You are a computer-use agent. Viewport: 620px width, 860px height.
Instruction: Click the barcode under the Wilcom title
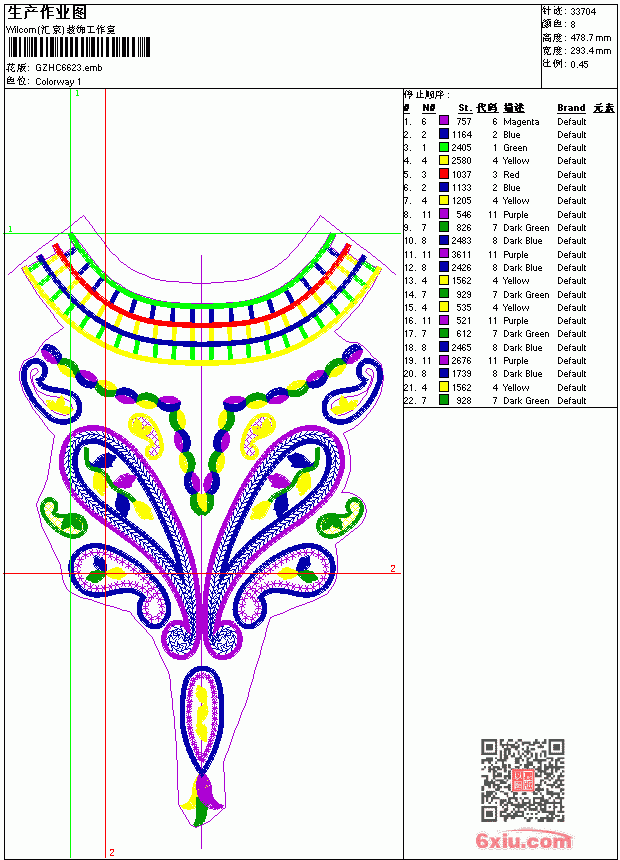78,47
